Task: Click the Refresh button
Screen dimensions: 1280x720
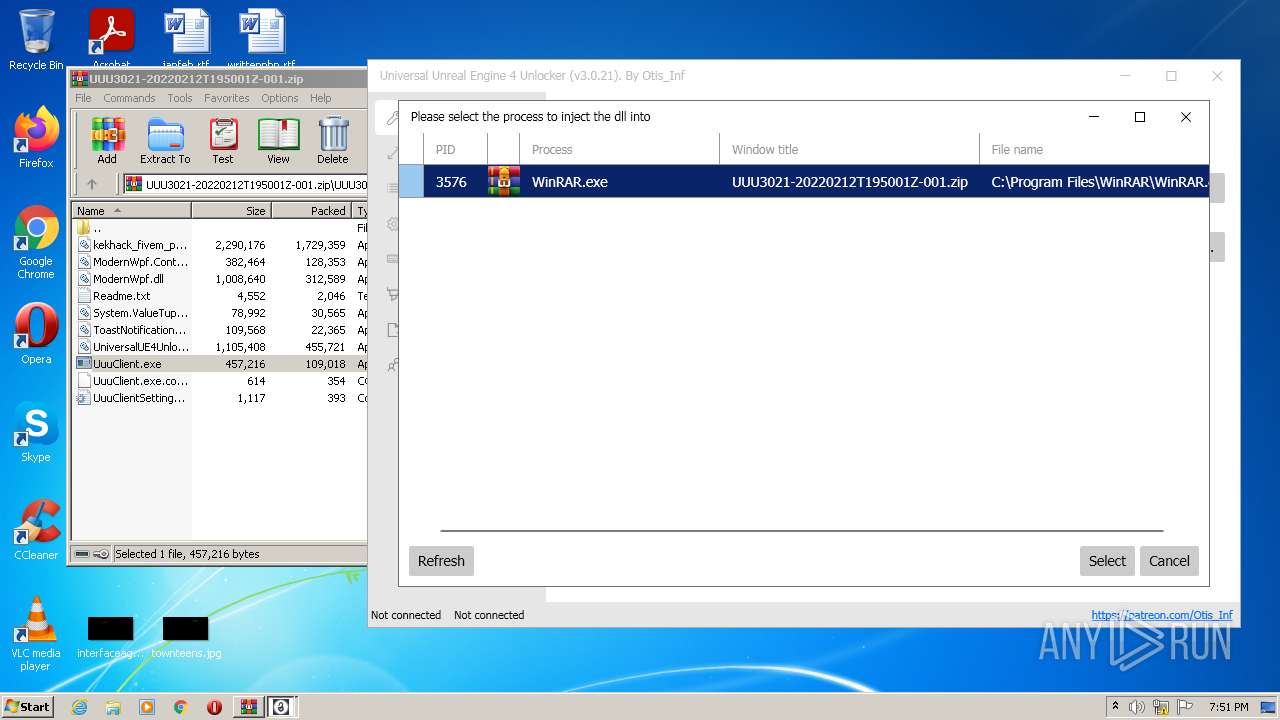Action: (x=441, y=561)
